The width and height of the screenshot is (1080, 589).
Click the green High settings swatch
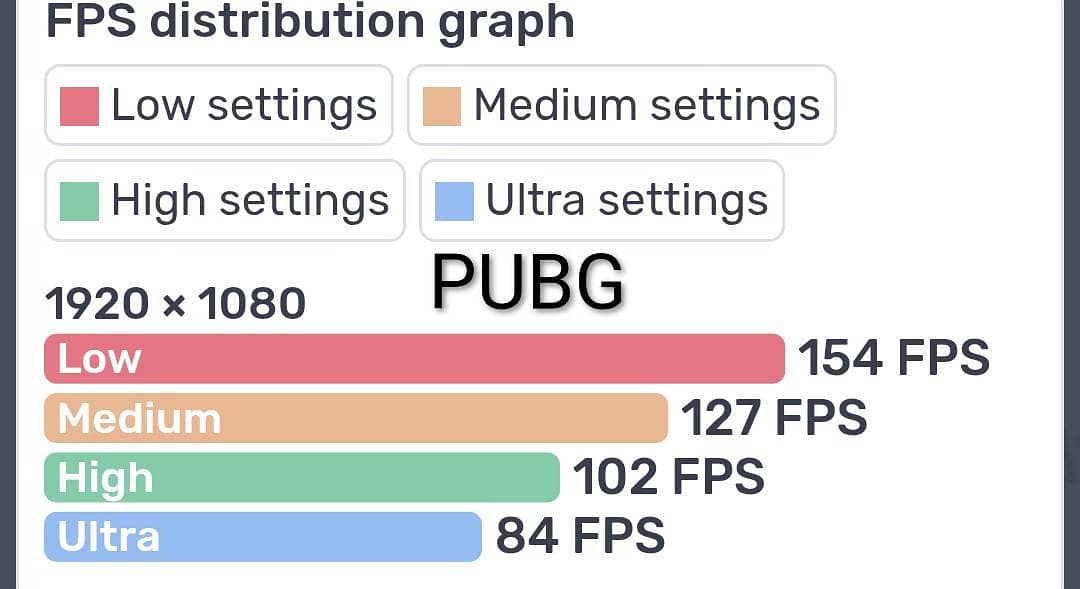[x=80, y=201]
